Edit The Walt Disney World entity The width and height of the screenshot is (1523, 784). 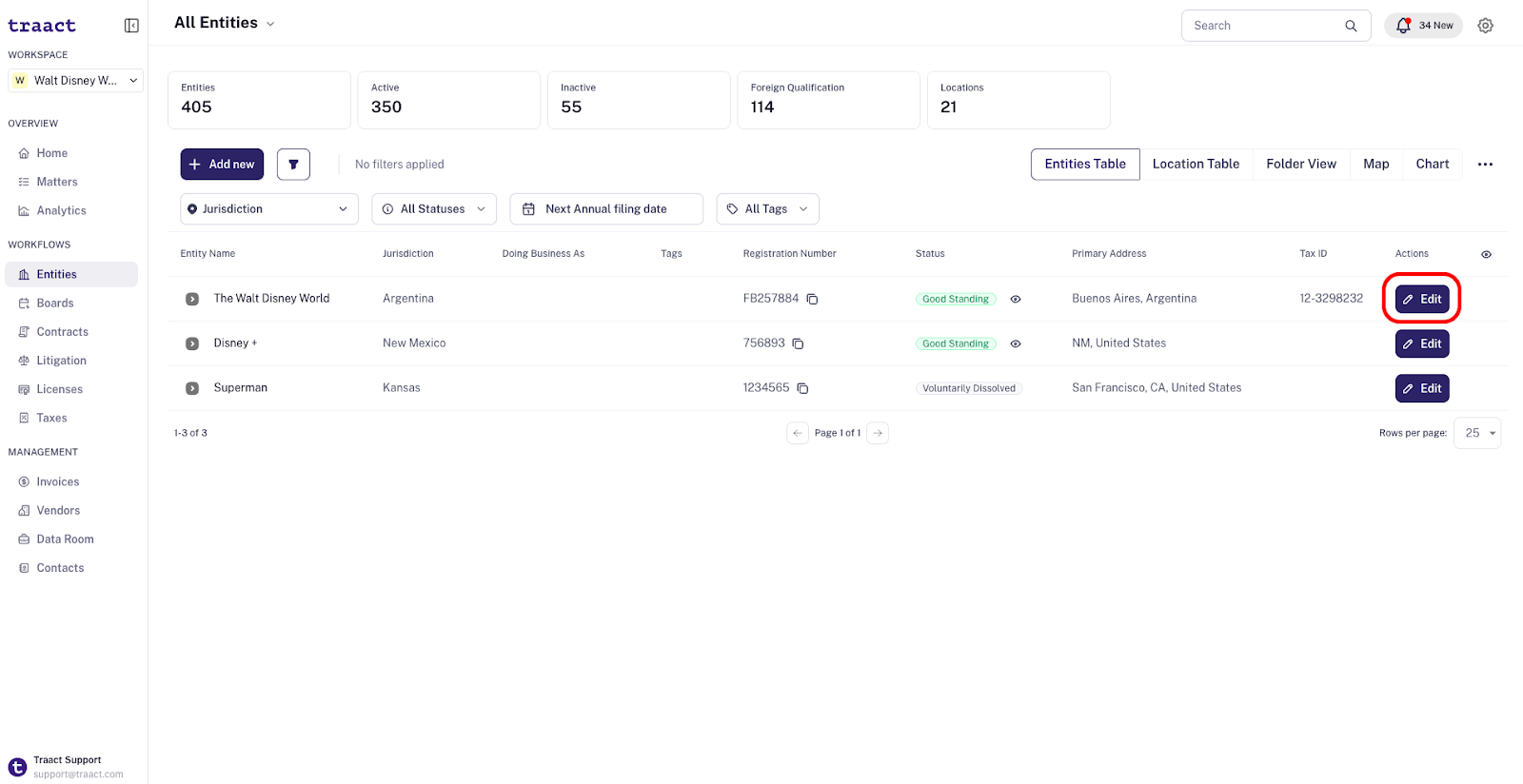tap(1422, 299)
